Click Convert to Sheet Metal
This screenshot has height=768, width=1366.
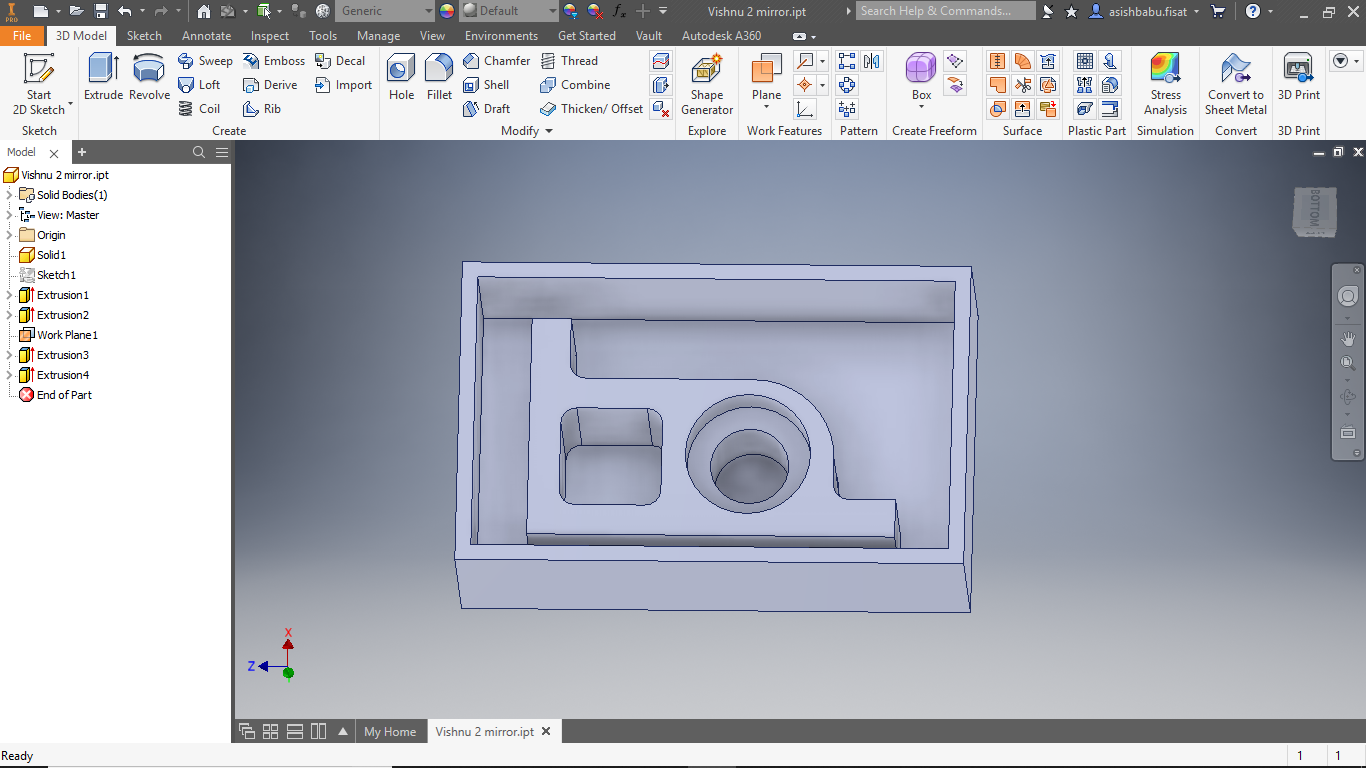pyautogui.click(x=1236, y=84)
